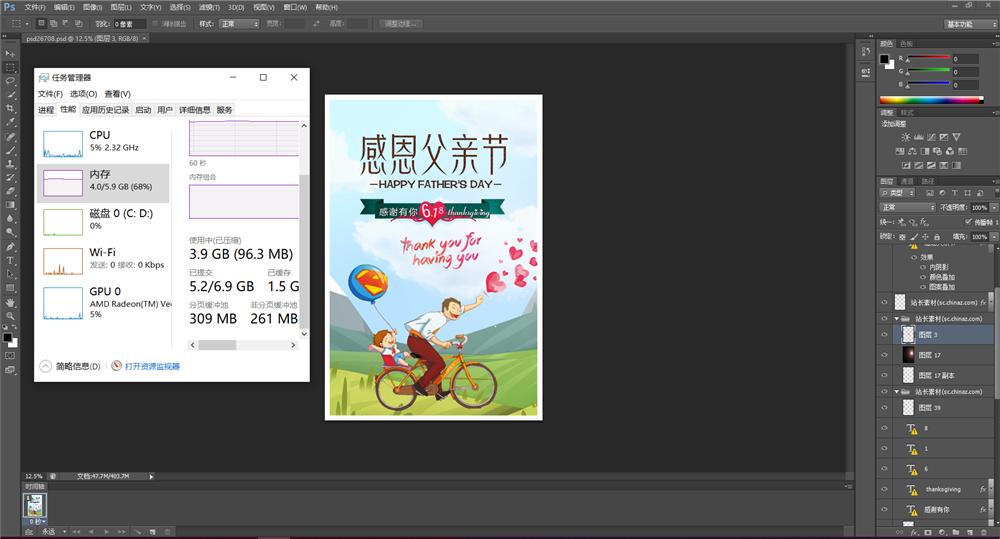
Task: Open the 样式 dropdown in the options bar
Action: point(240,23)
